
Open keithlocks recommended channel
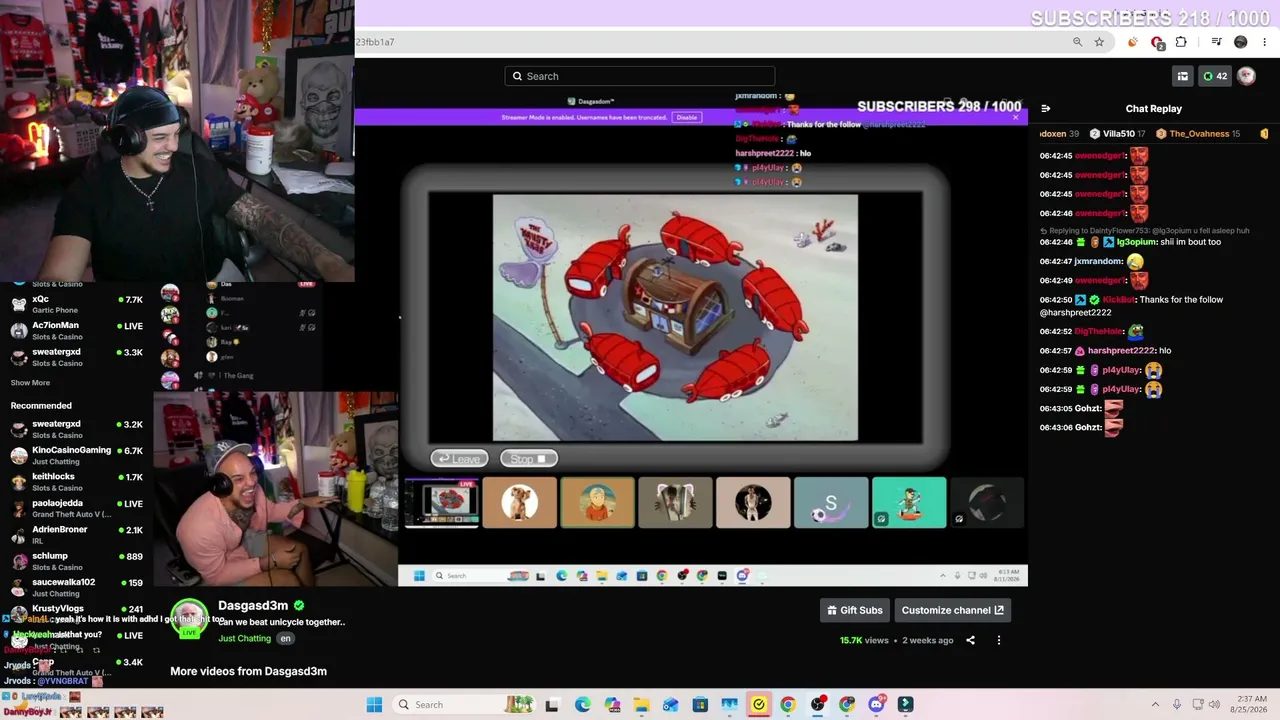coord(78,482)
